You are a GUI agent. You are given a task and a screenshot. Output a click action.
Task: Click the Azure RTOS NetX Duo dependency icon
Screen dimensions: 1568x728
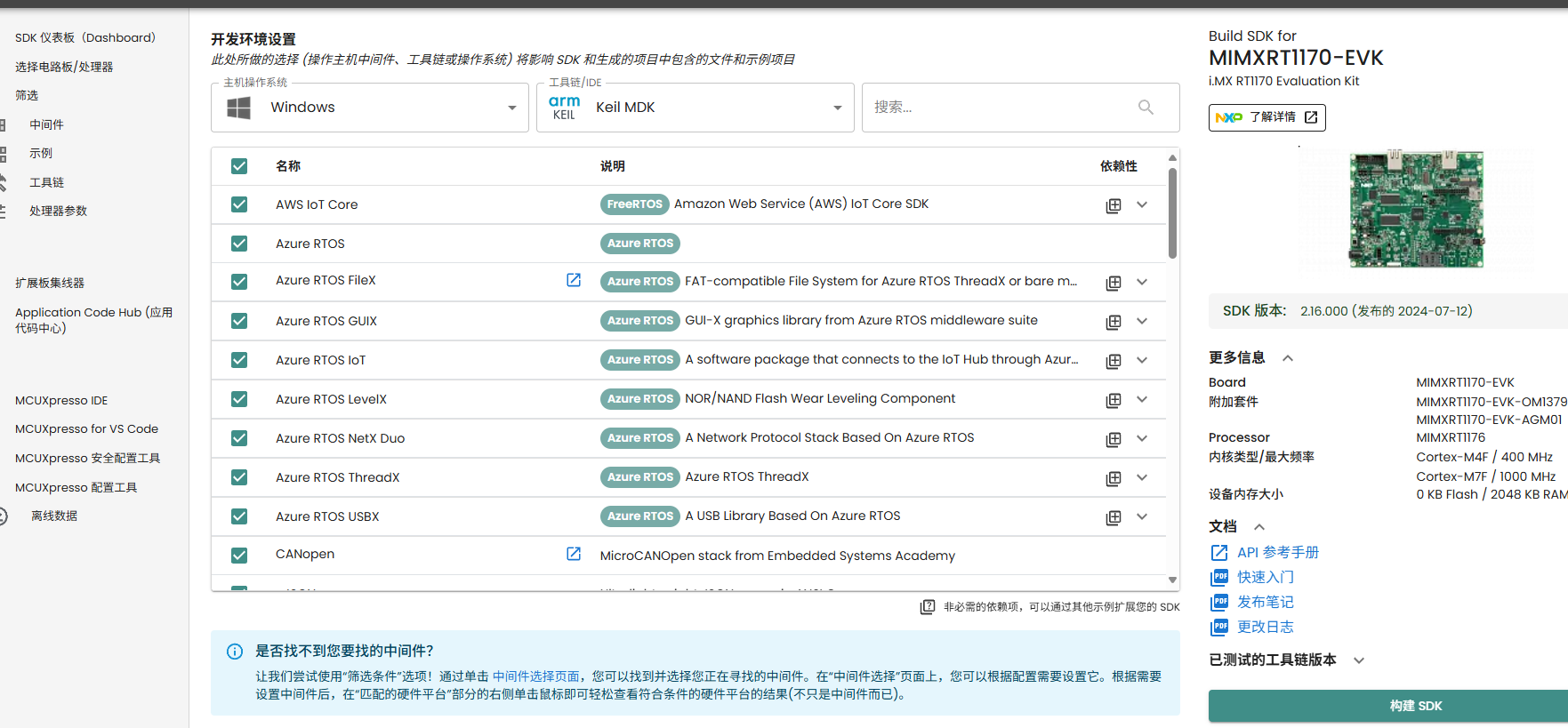1113,439
